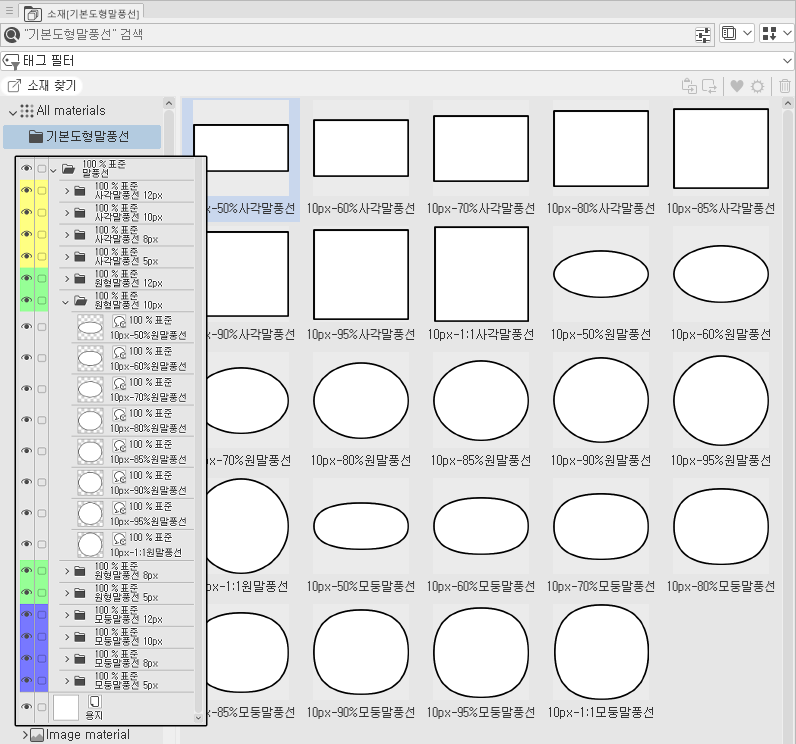This screenshot has height=744, width=796.
Task: Open the tag filter dropdown arrow
Action: click(x=786, y=61)
